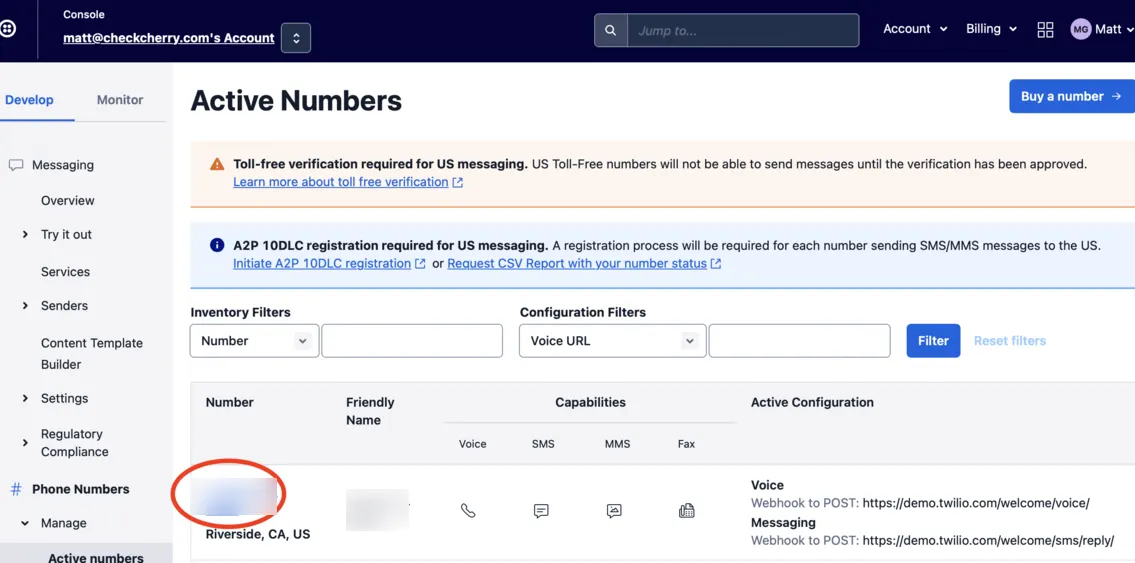This screenshot has width=1135, height=563.
Task: Click the sms reply webhook URL text
Action: (988, 541)
